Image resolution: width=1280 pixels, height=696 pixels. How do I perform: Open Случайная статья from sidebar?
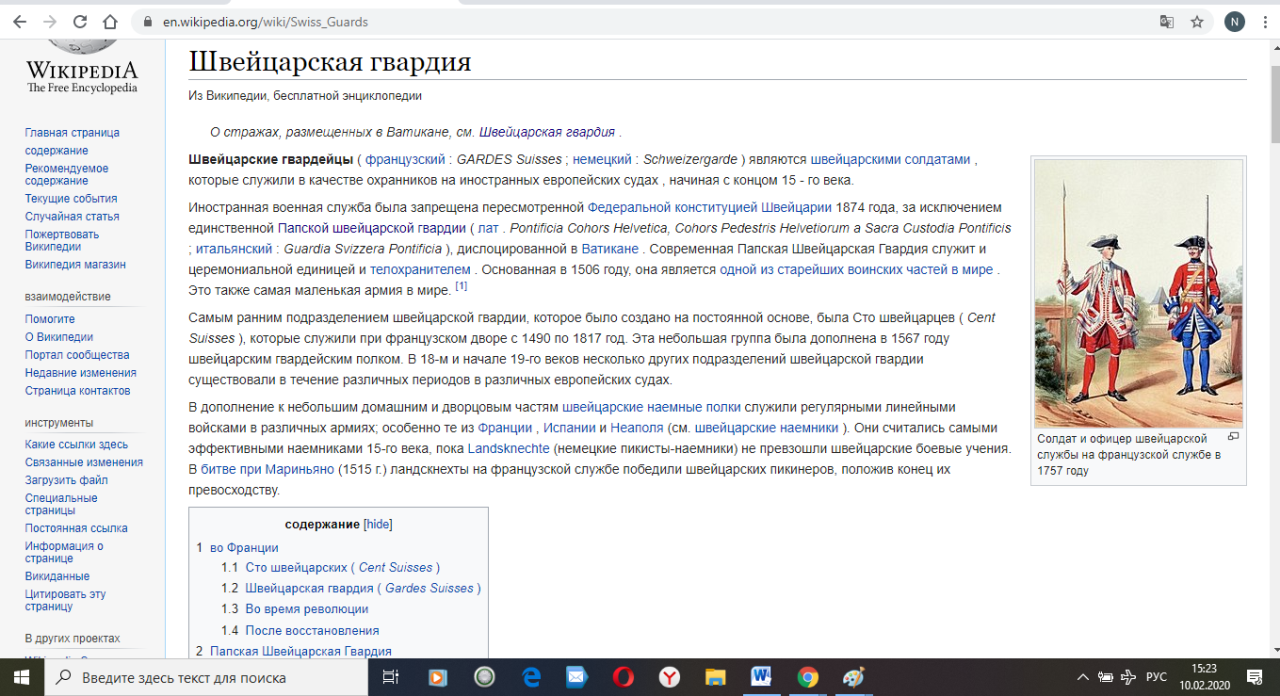(x=72, y=216)
